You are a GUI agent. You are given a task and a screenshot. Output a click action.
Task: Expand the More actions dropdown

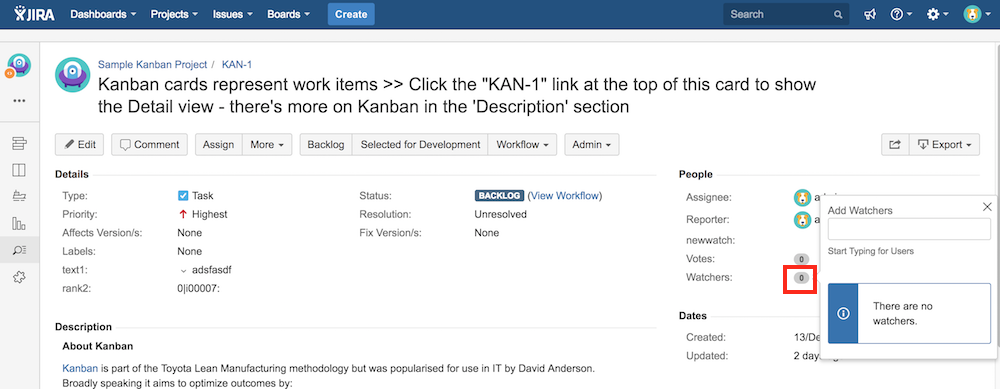coord(267,145)
